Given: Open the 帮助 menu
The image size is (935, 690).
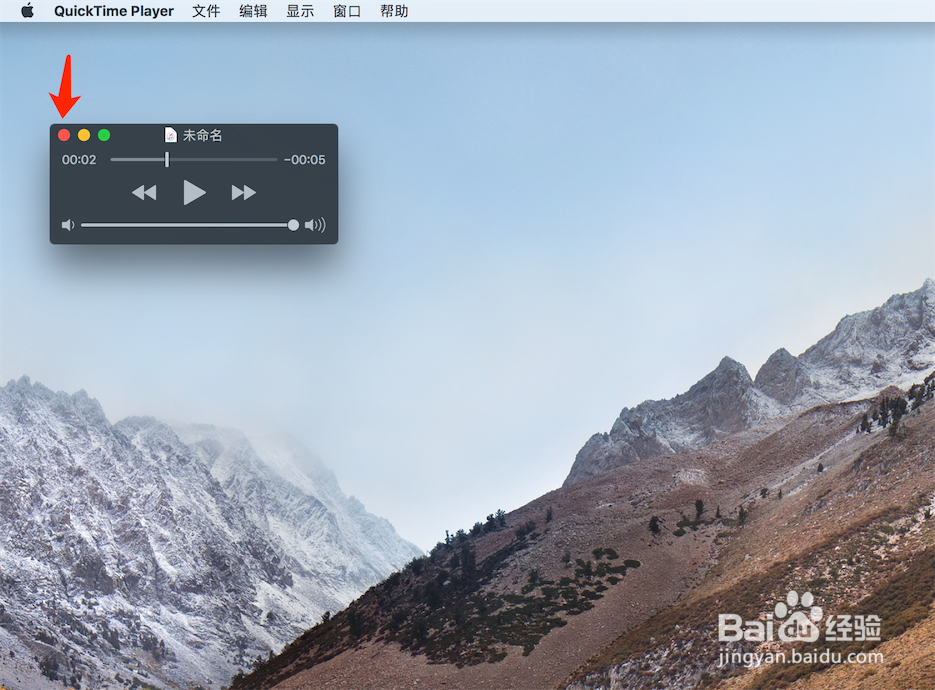Looking at the screenshot, I should (393, 11).
